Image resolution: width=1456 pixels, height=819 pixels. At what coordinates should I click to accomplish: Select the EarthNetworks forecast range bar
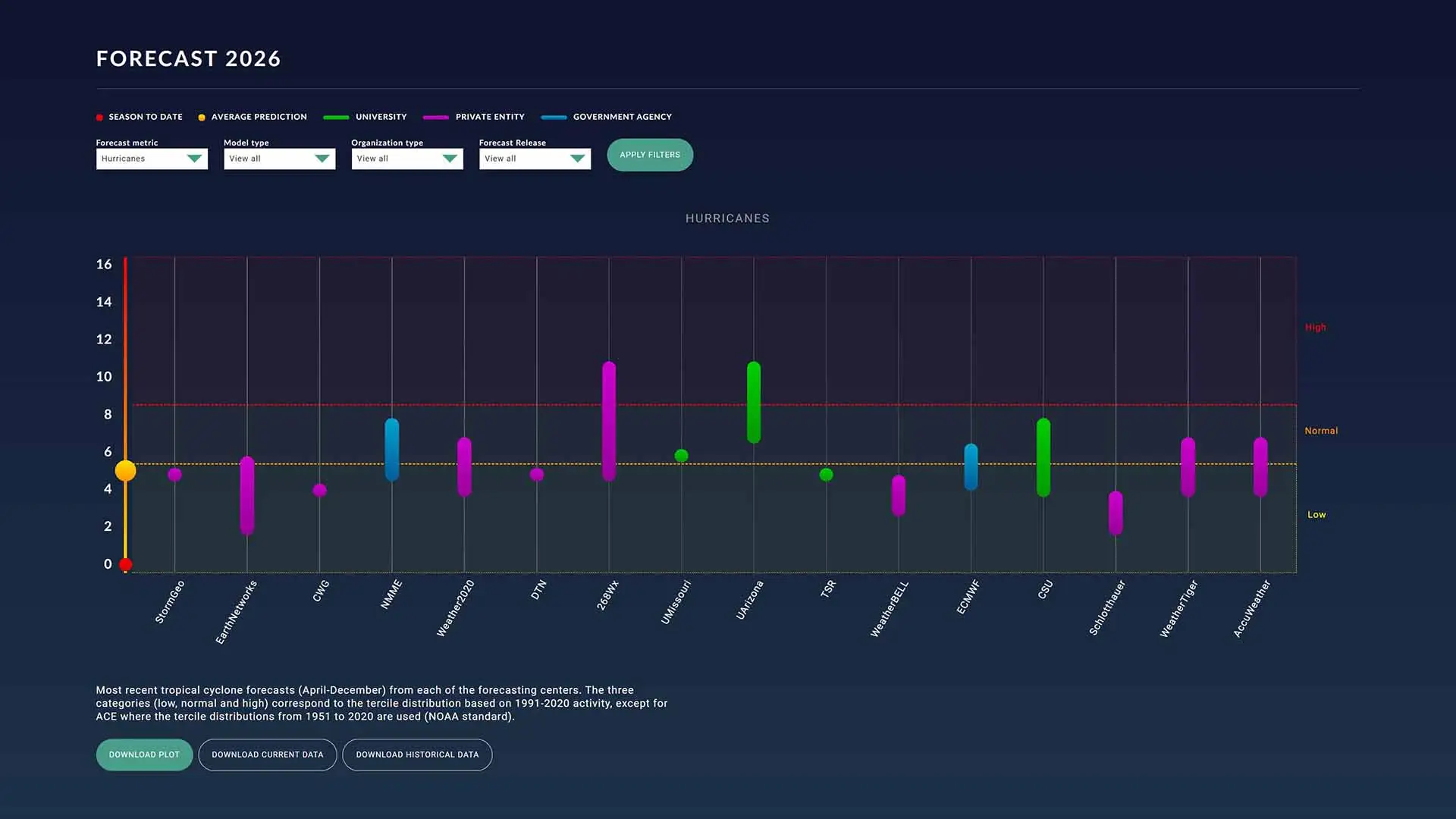[247, 495]
